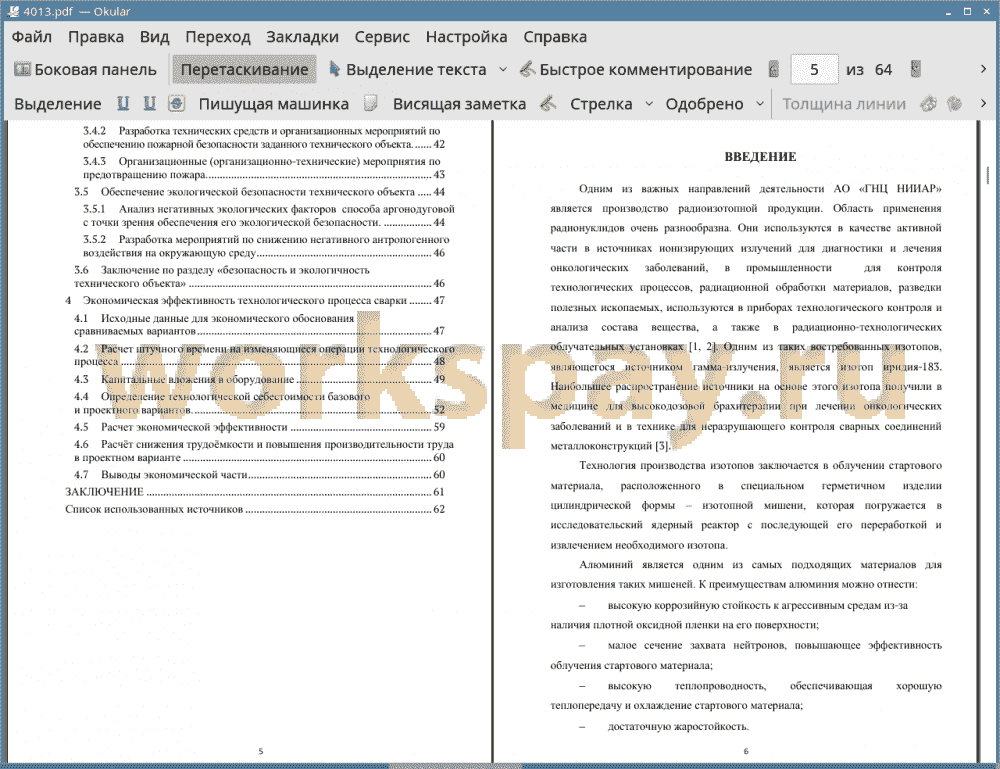Click contents entry 4.1 Исходные данные
The width and height of the screenshot is (1000, 769).
[x=259, y=324]
